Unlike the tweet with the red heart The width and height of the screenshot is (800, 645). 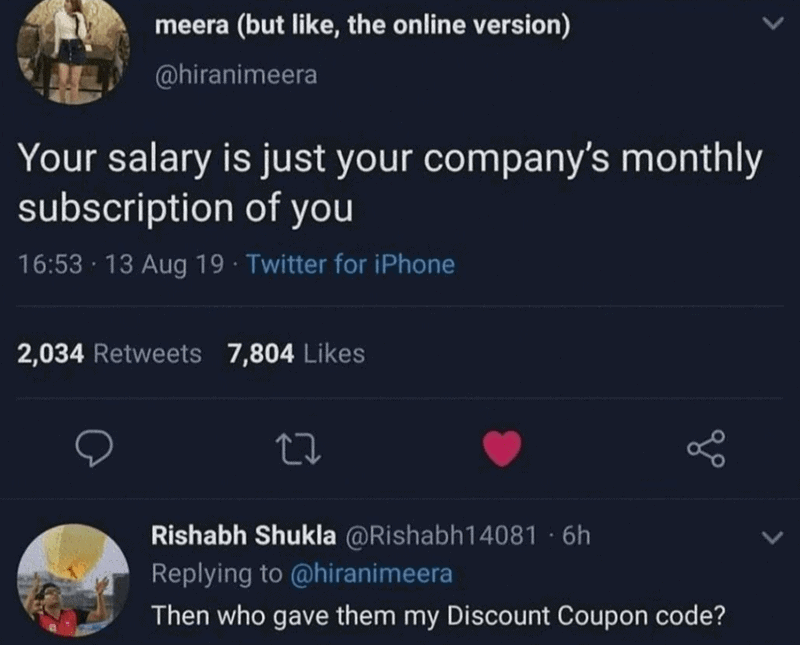(502, 448)
